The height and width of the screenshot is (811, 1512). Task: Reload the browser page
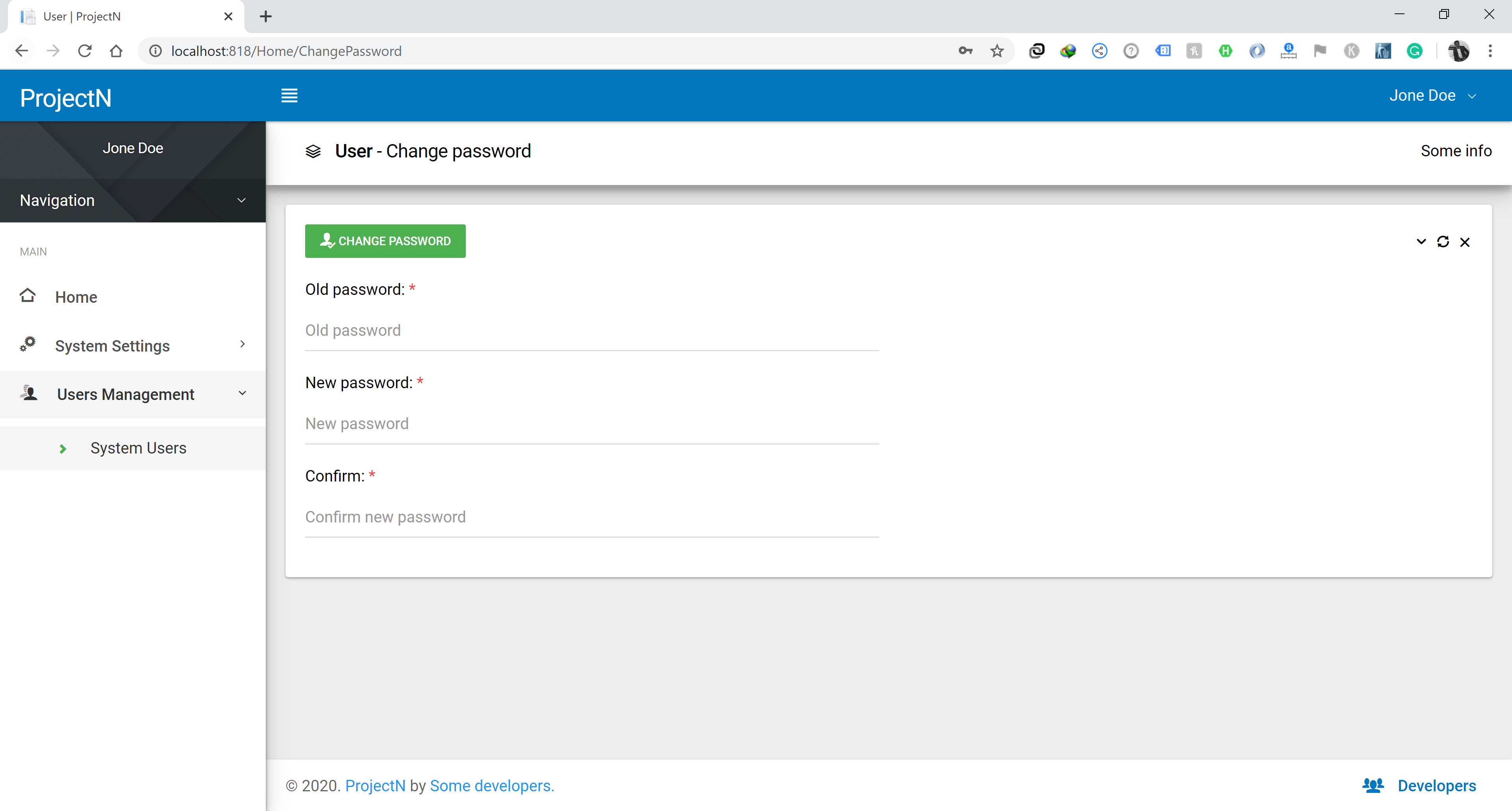(85, 51)
